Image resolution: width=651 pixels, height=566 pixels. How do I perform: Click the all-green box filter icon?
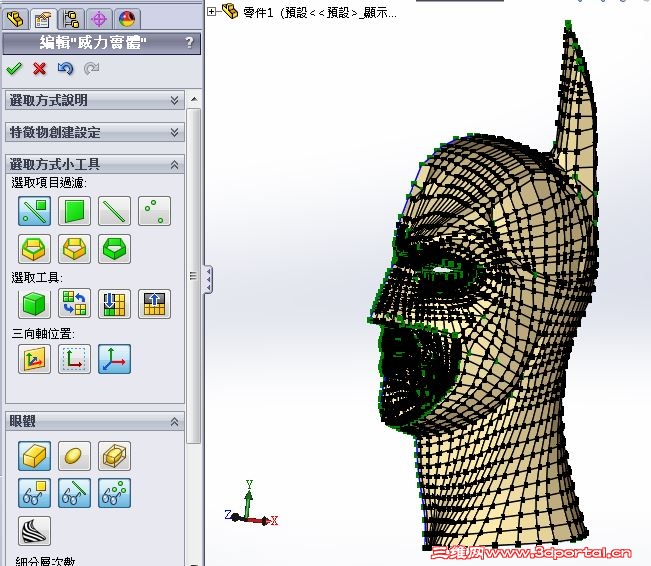114,249
